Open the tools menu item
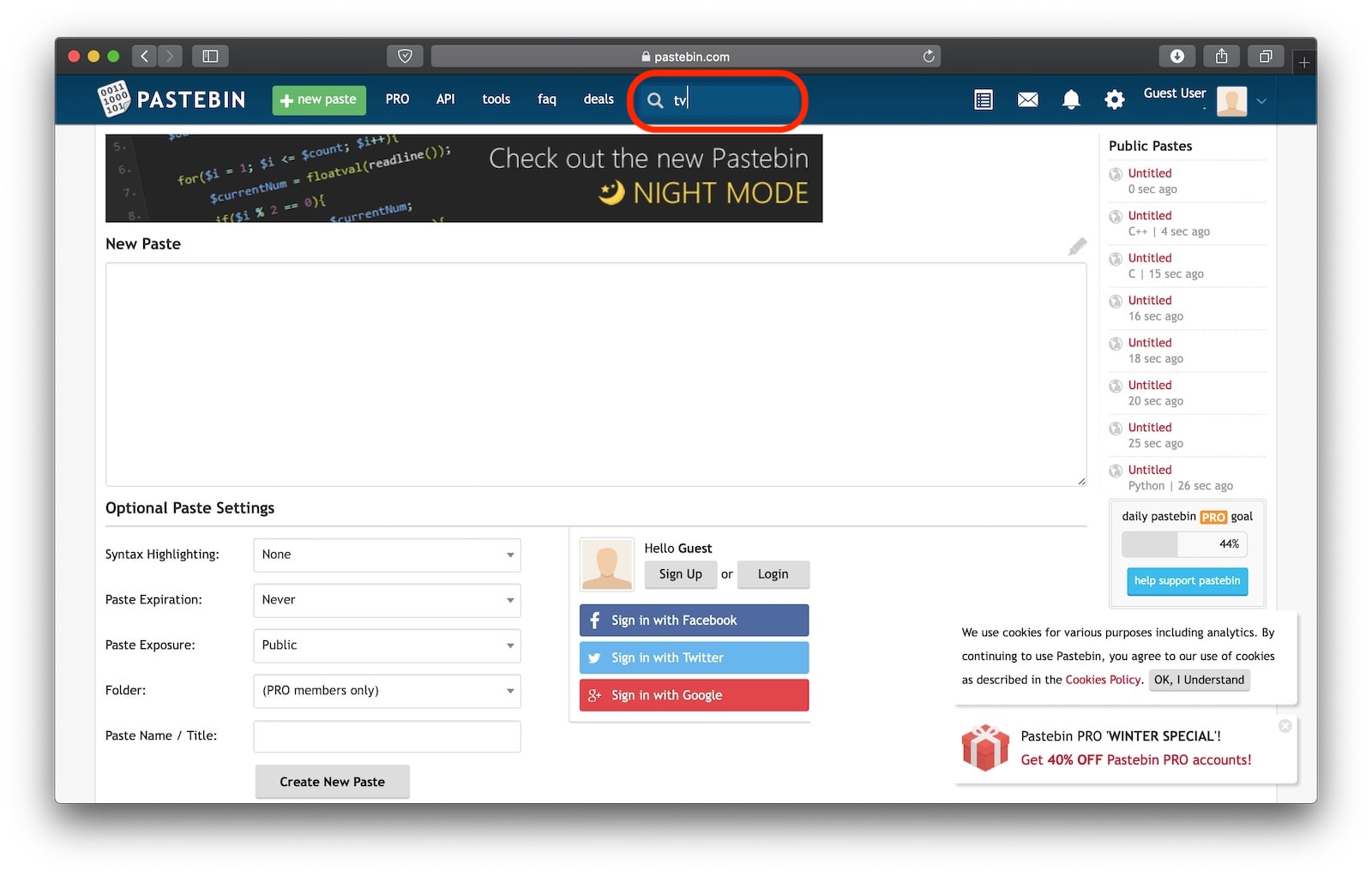This screenshot has height=876, width=1372. pos(496,99)
